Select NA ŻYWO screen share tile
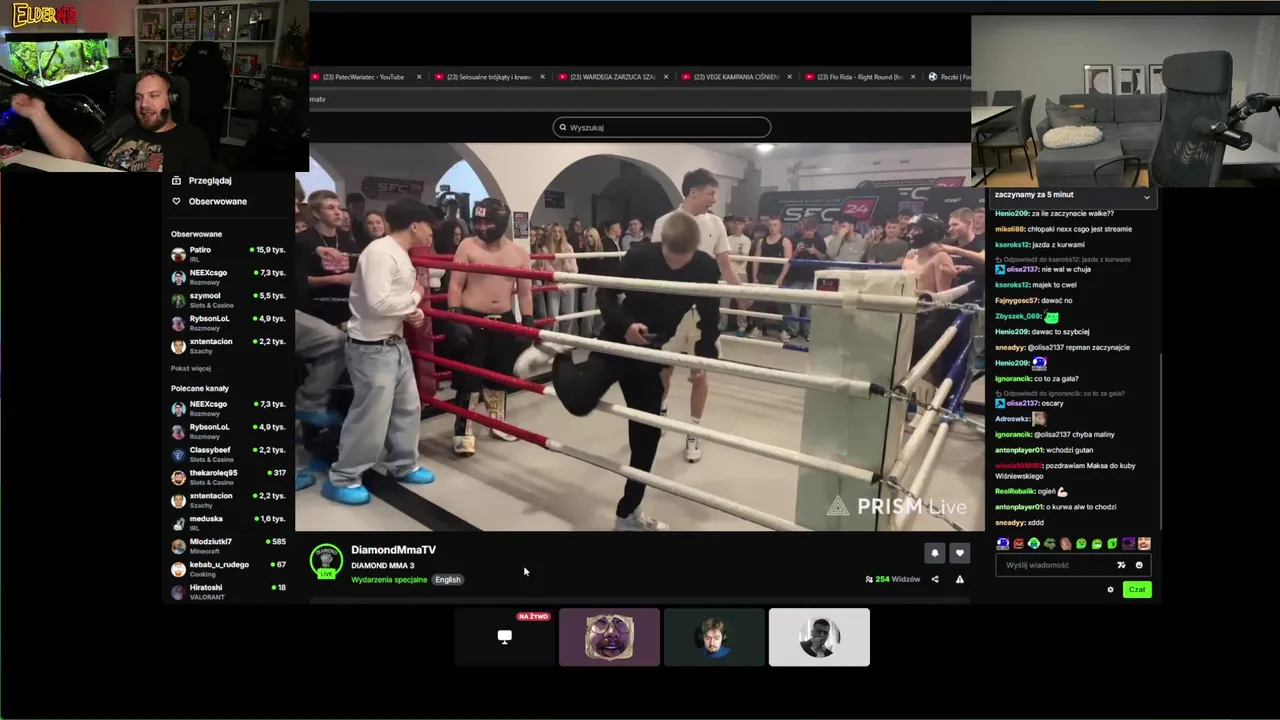This screenshot has width=1280, height=720. pyautogui.click(x=505, y=637)
